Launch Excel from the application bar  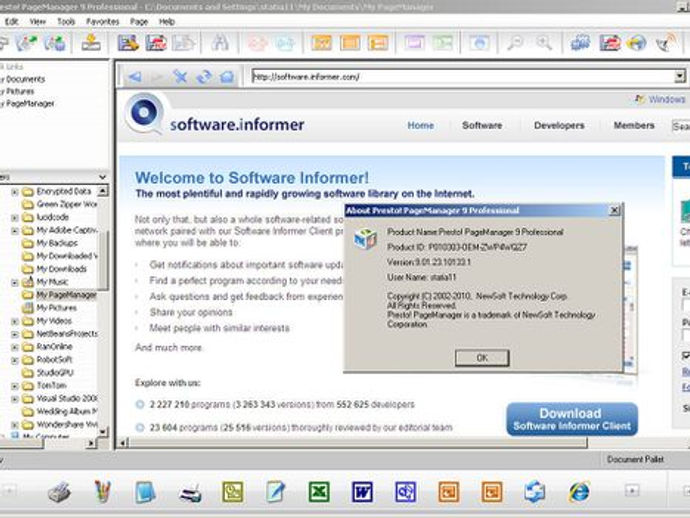click(x=319, y=492)
